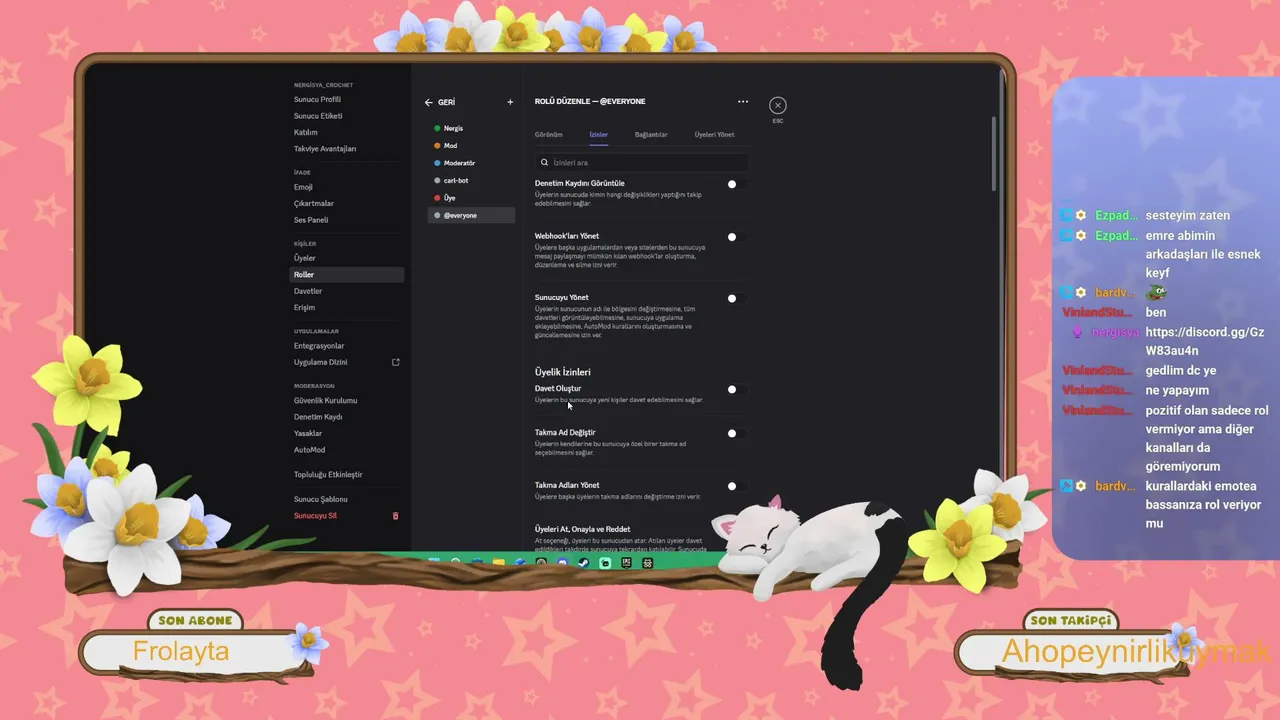Open the Moderatör role
Image resolution: width=1280 pixels, height=720 pixels.
(471, 163)
